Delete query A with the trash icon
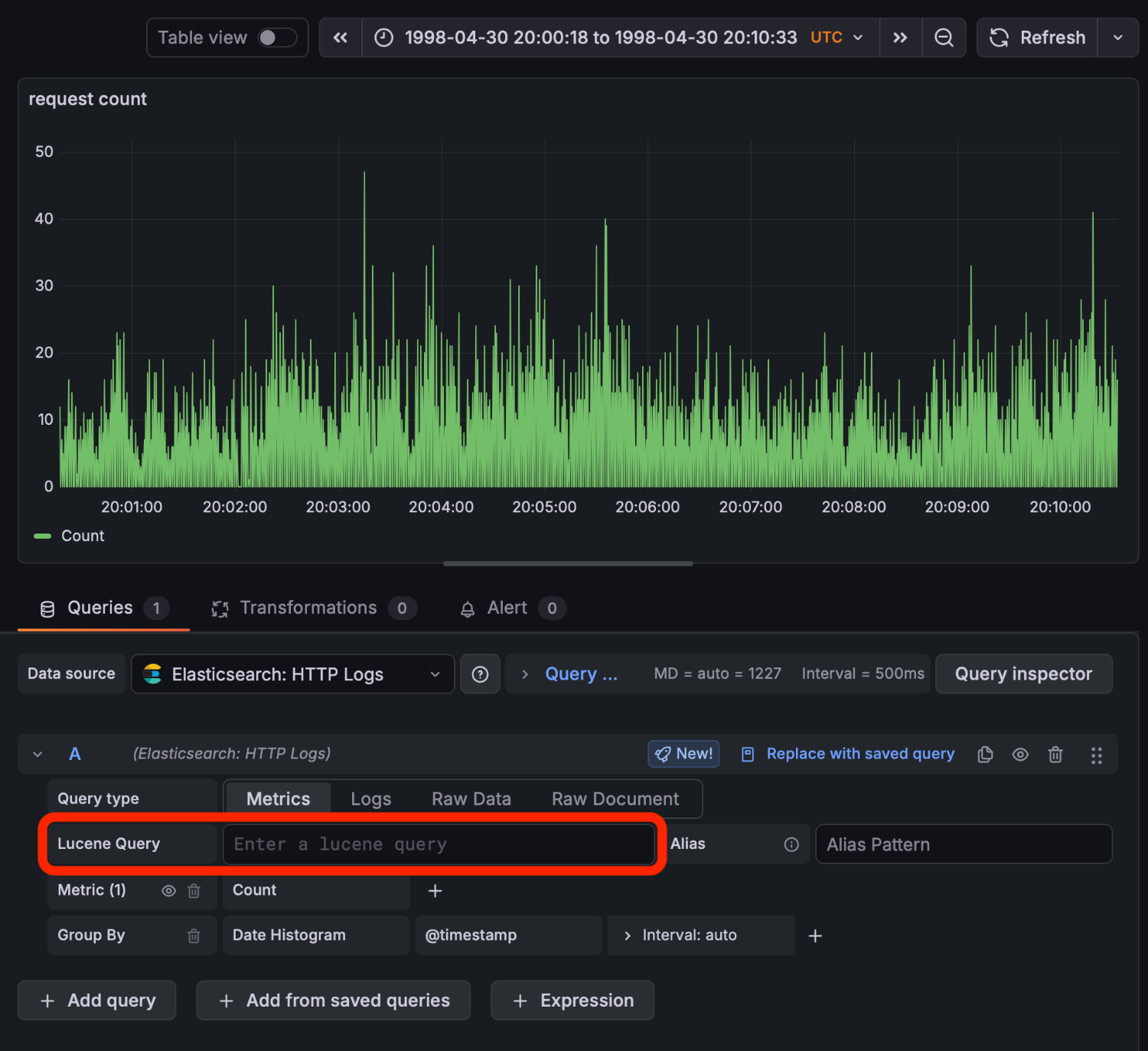Image resolution: width=1148 pixels, height=1051 pixels. pos(1055,754)
